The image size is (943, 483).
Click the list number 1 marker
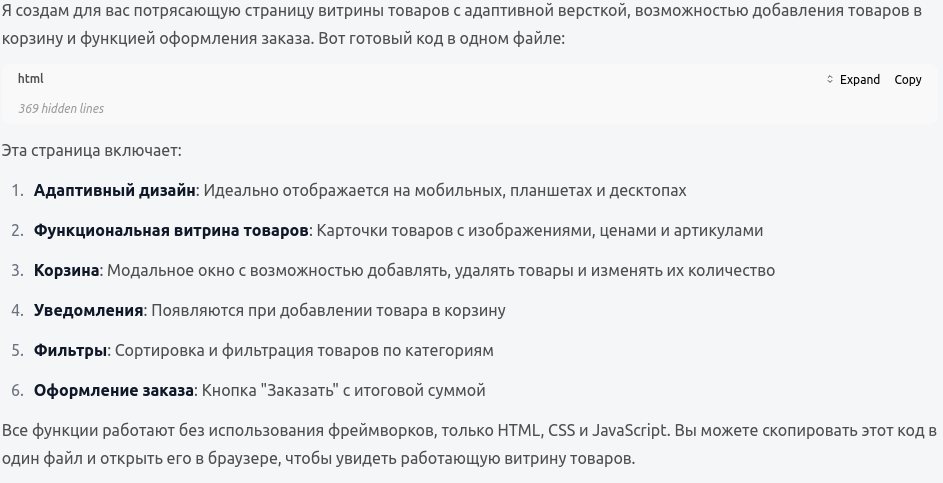(x=17, y=190)
